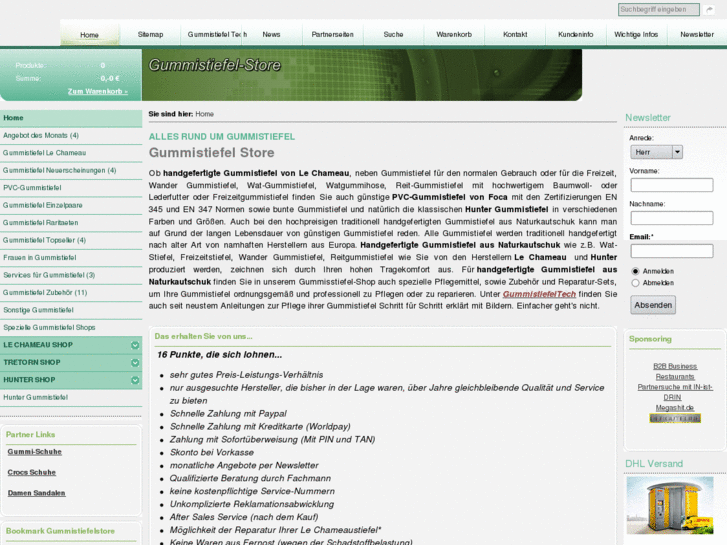Submit search with the arrow icon
The image size is (727, 545).
709,10
